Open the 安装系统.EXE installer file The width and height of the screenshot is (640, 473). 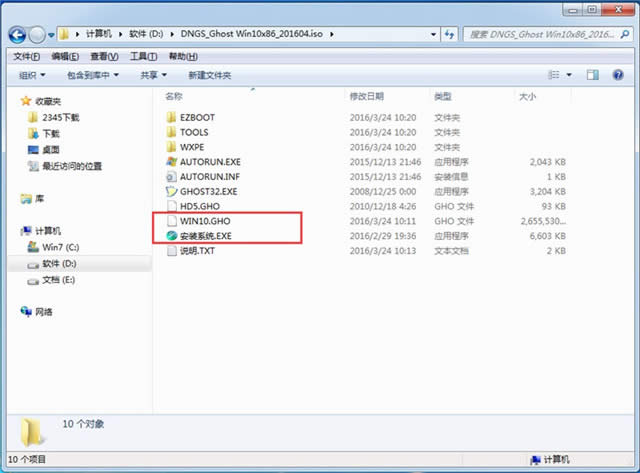(207, 234)
